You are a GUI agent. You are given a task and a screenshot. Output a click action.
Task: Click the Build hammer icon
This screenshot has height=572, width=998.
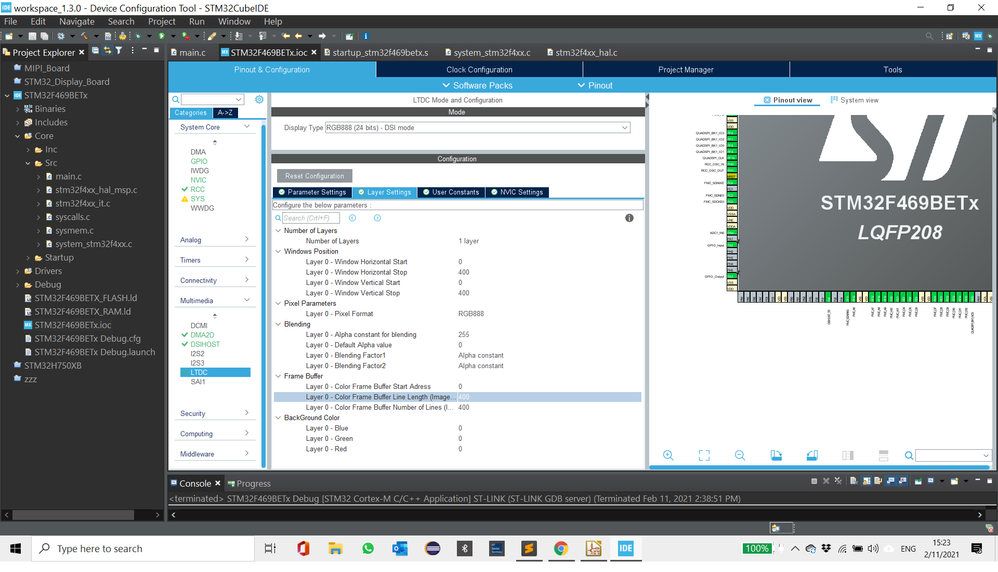point(85,36)
